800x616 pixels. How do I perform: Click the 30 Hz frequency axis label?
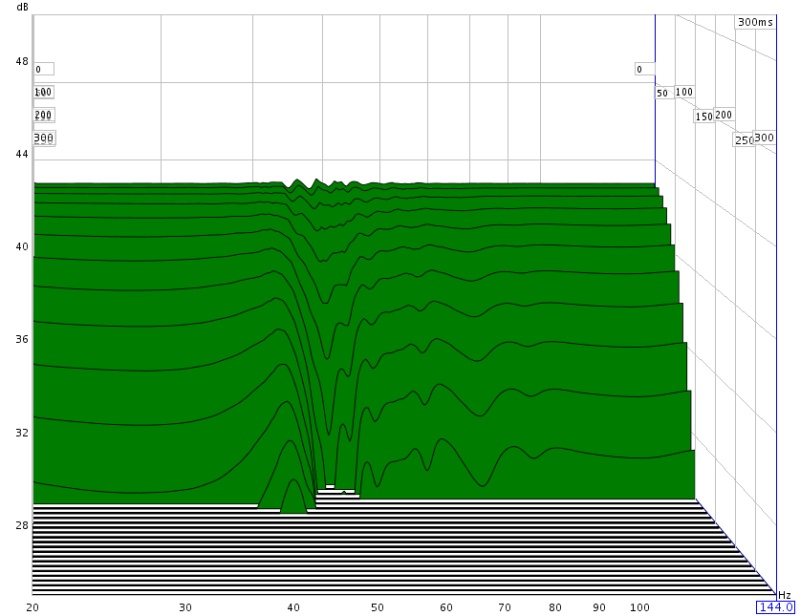185,607
